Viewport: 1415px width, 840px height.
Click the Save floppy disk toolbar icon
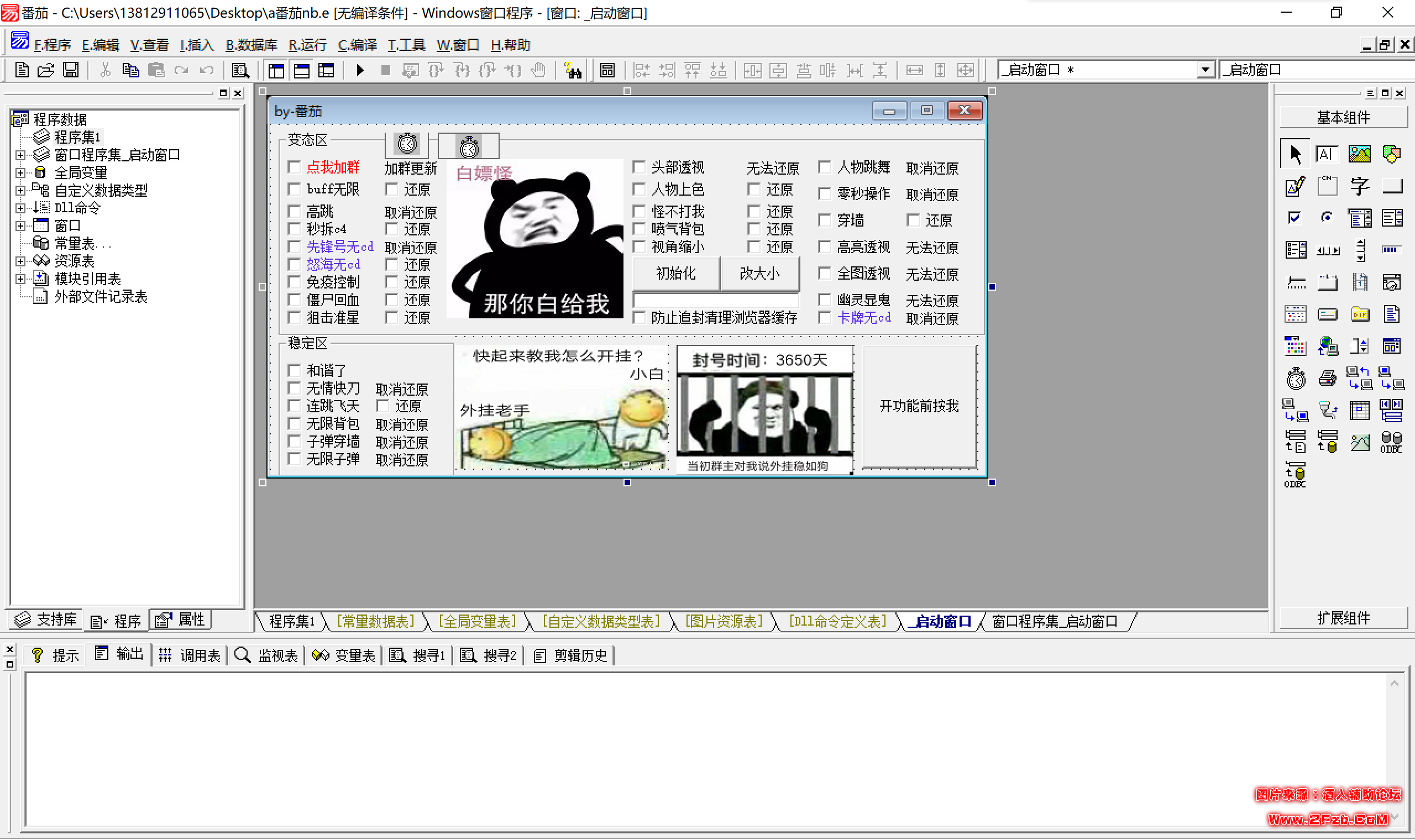71,70
